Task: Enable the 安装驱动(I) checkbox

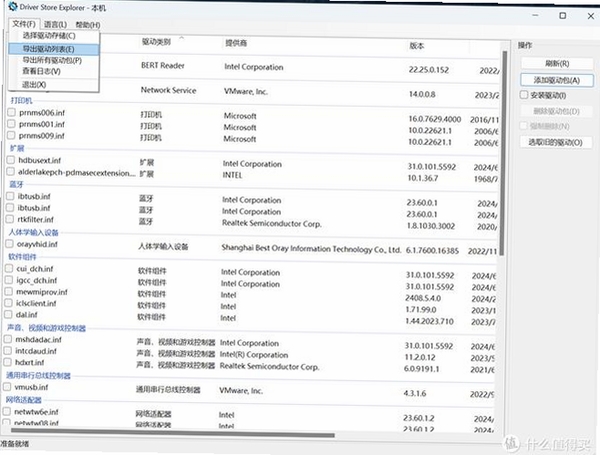Action: coord(524,95)
